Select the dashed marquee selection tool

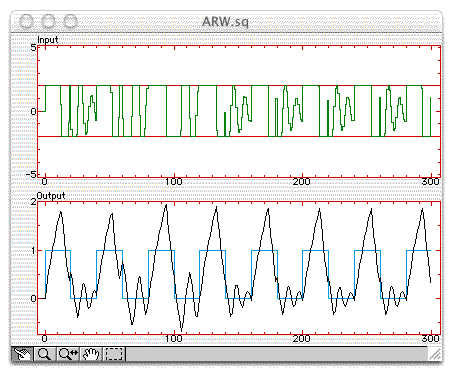pyautogui.click(x=114, y=354)
